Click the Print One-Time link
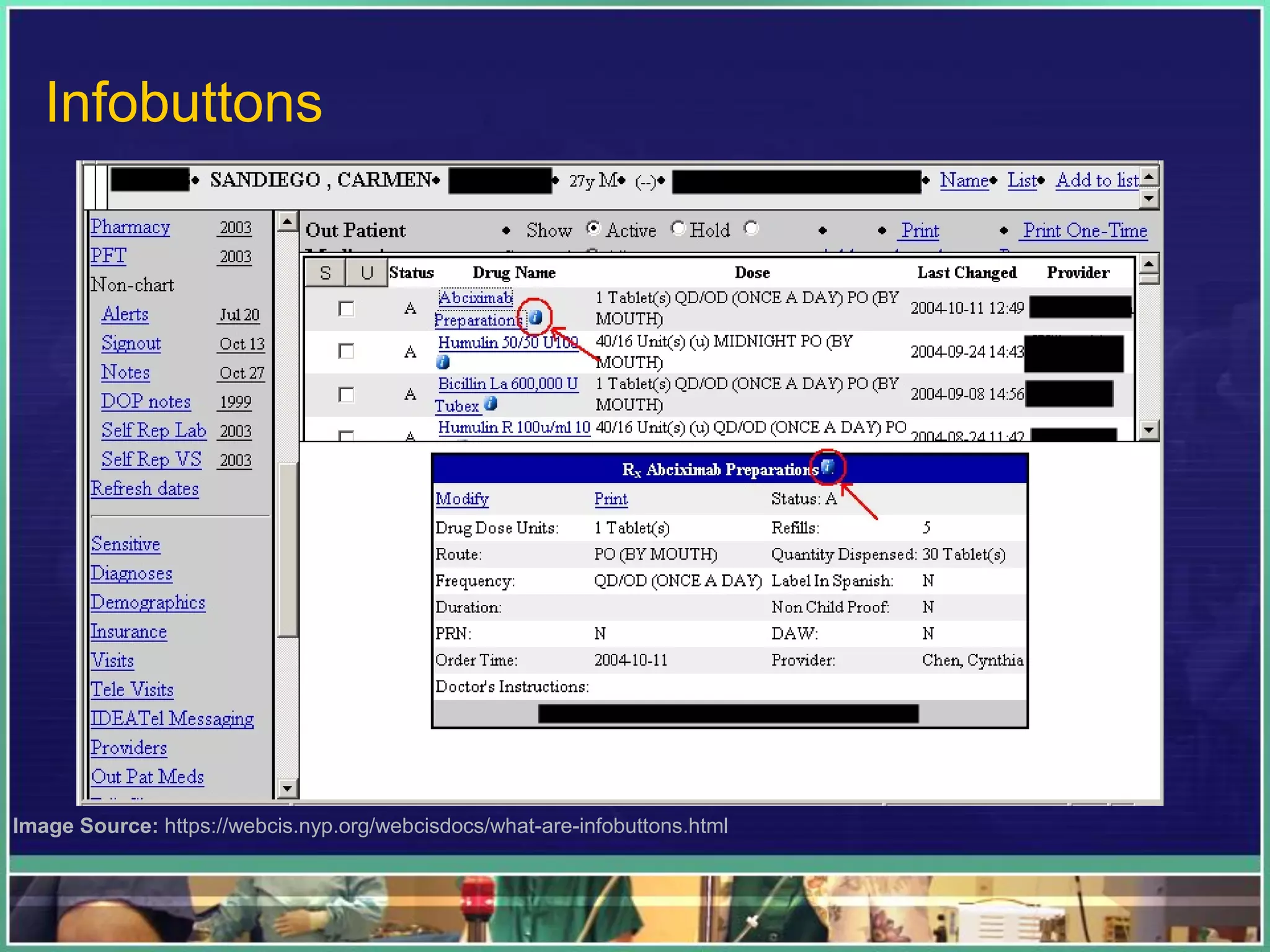The width and height of the screenshot is (1270, 952). pos(1085,231)
